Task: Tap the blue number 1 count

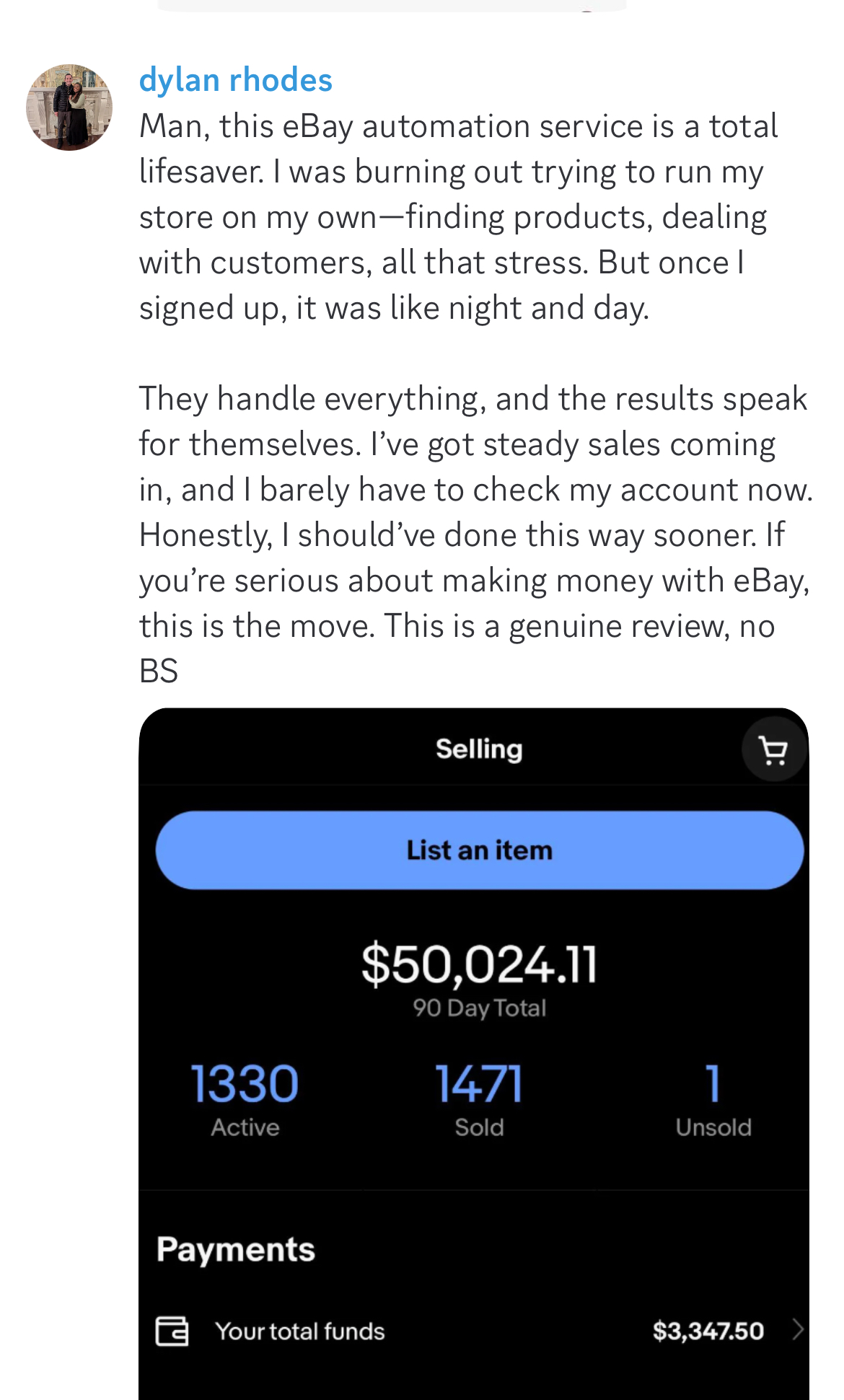Action: pyautogui.click(x=713, y=1084)
